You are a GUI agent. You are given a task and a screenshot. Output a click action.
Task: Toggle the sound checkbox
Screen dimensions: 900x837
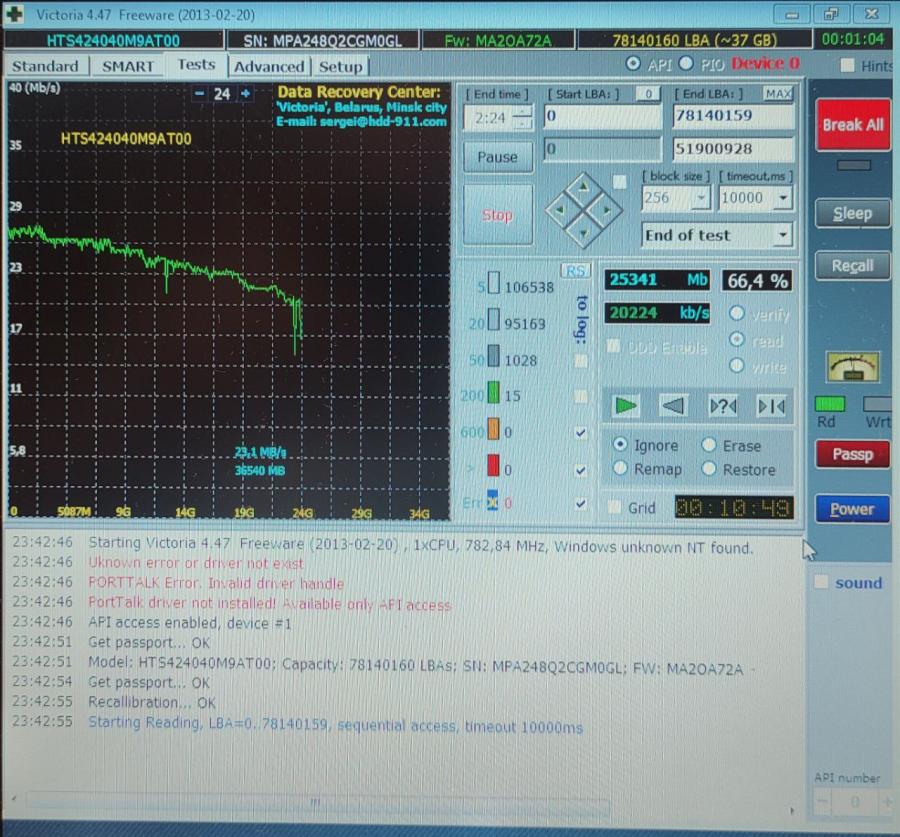[x=821, y=583]
